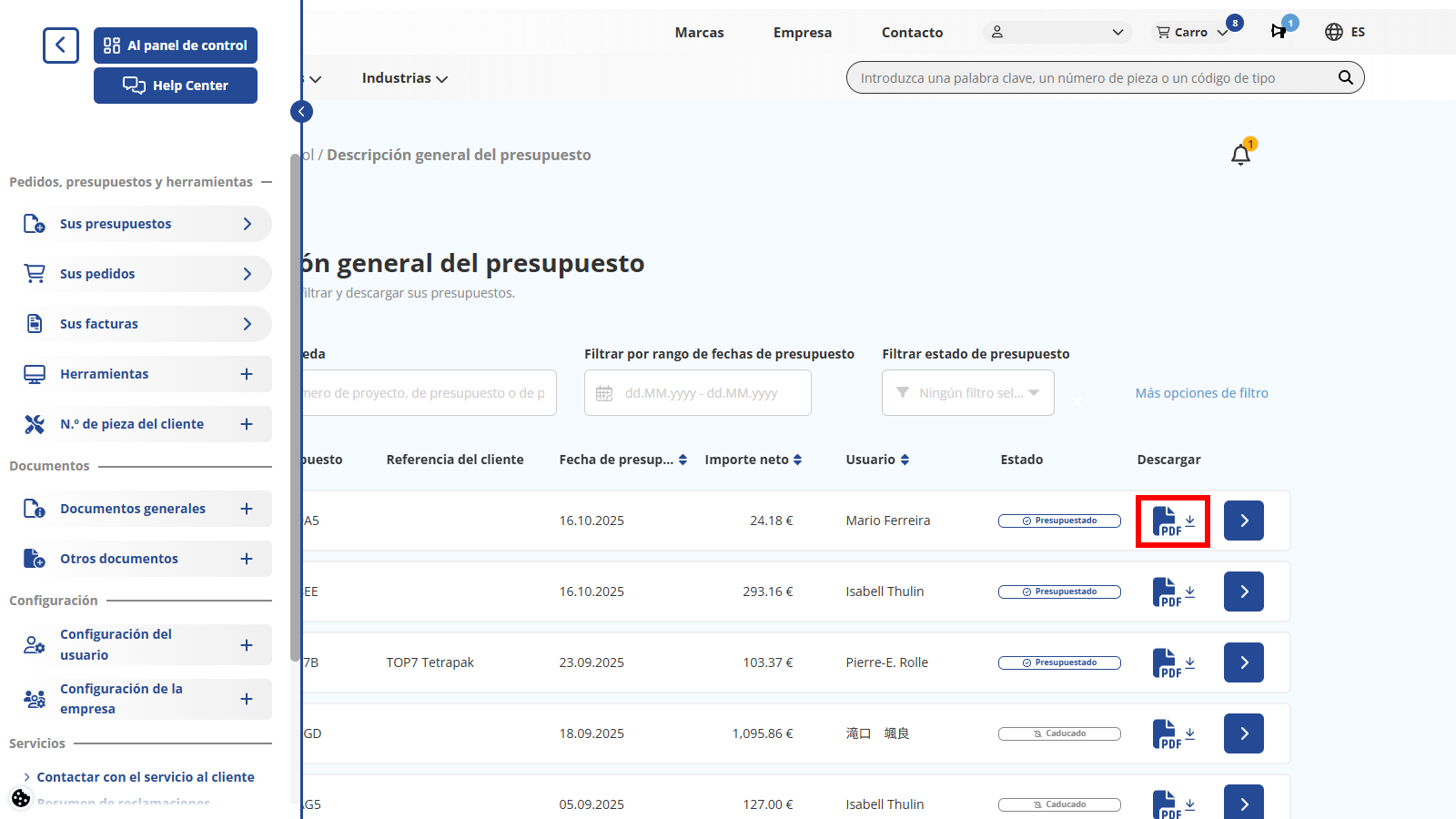Click the quote date range field
The image size is (1456, 819).
697,393
